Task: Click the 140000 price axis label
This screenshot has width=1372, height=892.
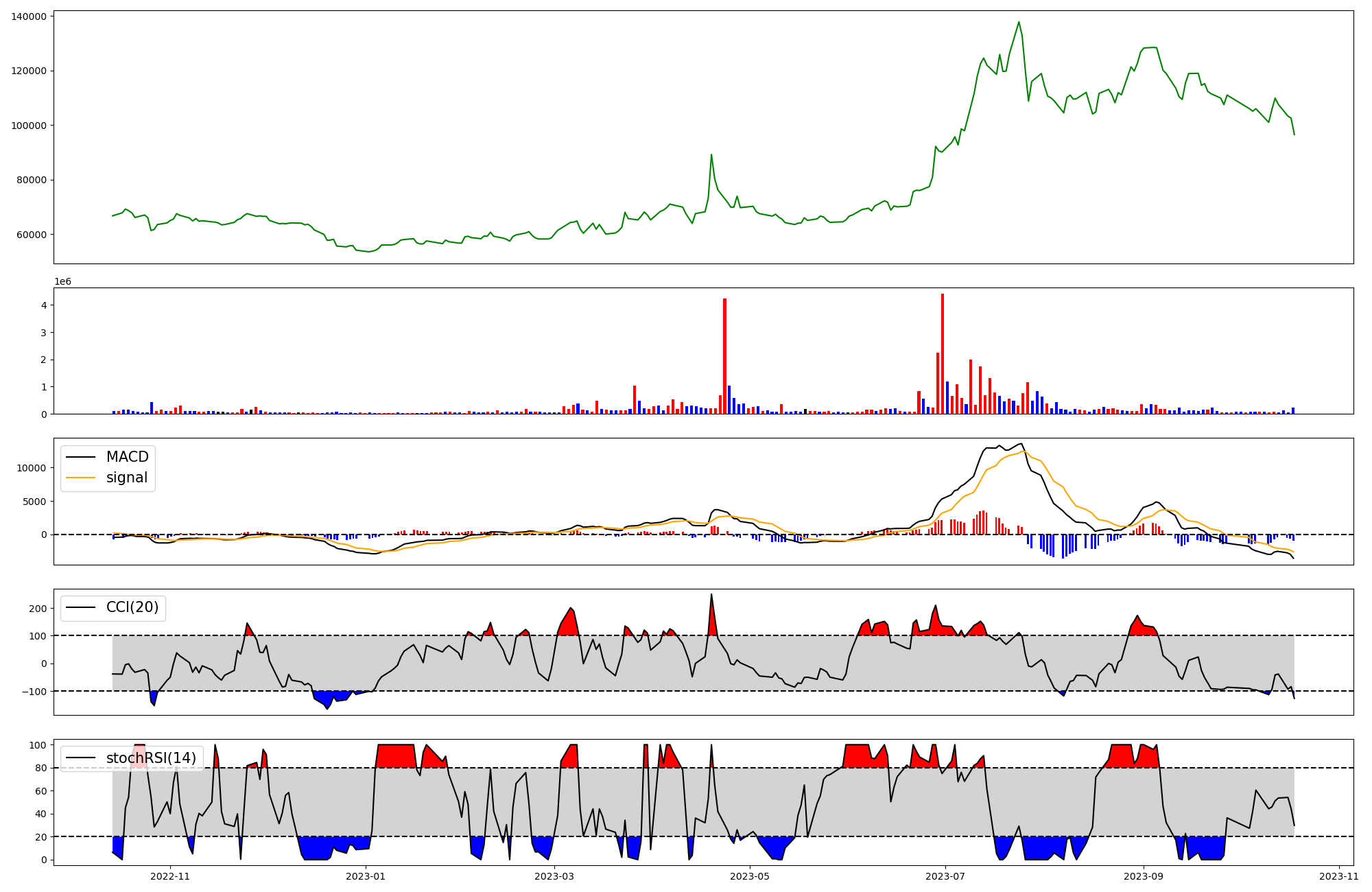Action: tap(29, 16)
